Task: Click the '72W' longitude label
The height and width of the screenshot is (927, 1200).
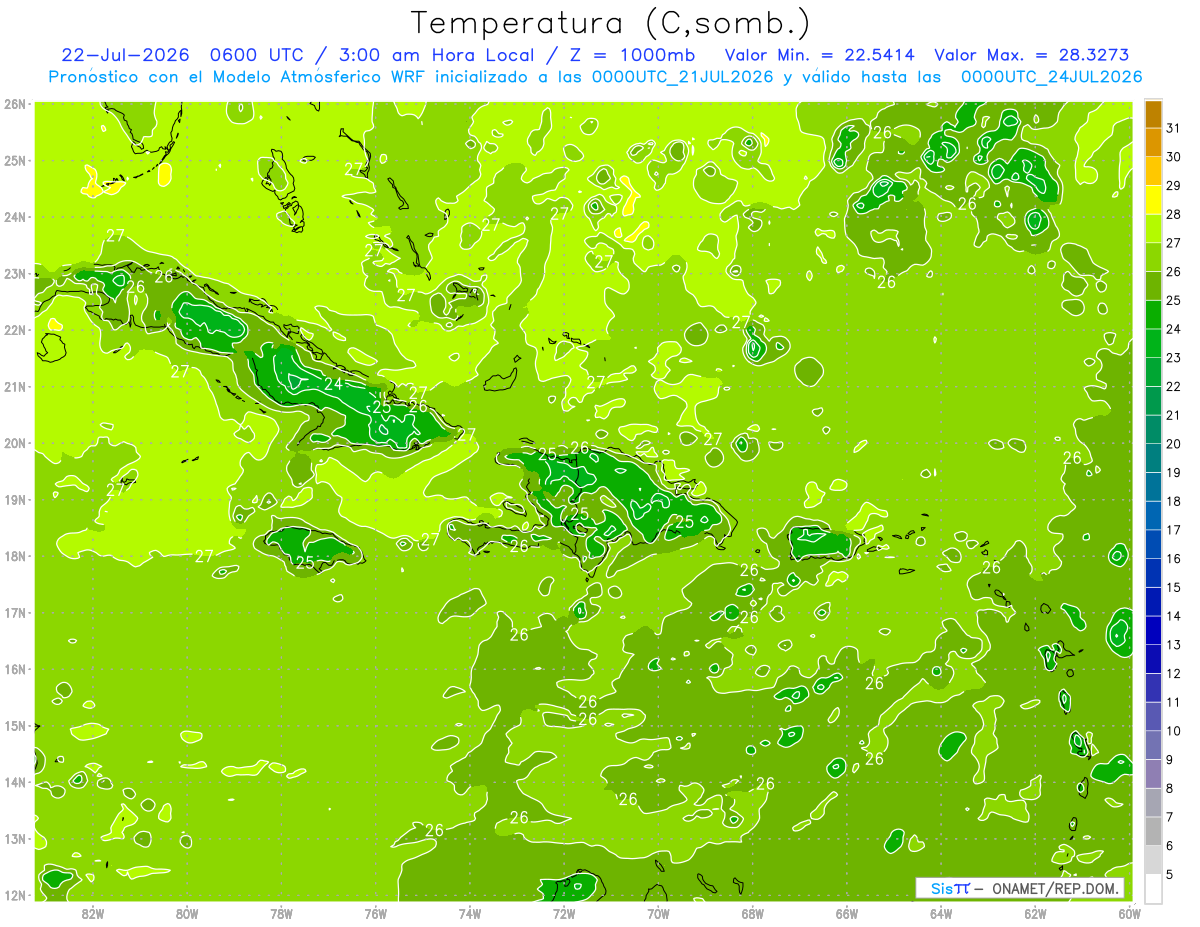Action: click(x=564, y=913)
